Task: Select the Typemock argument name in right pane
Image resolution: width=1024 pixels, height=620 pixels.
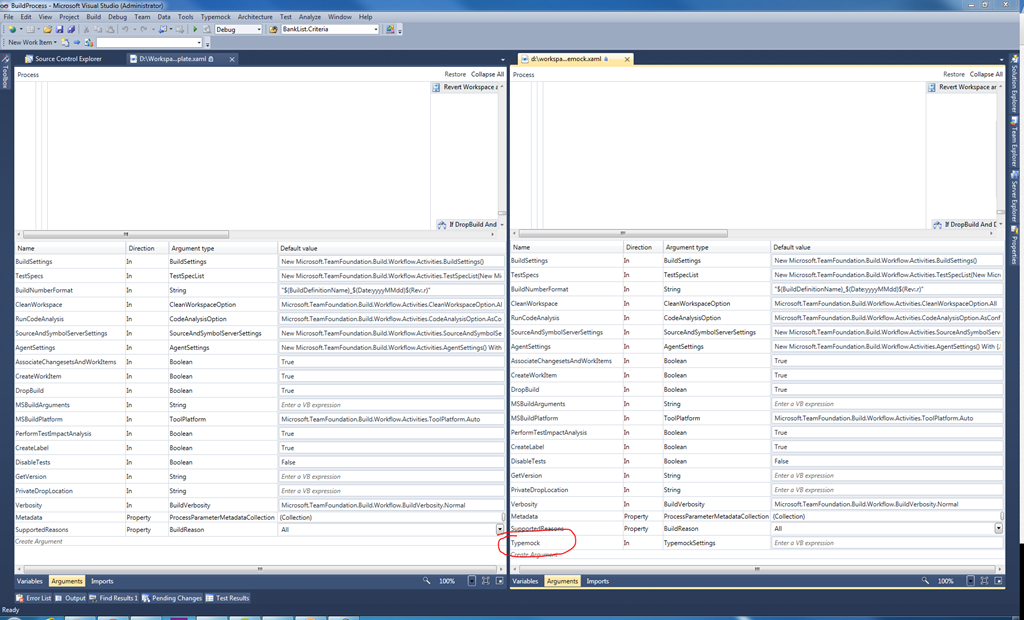Action: (x=526, y=543)
